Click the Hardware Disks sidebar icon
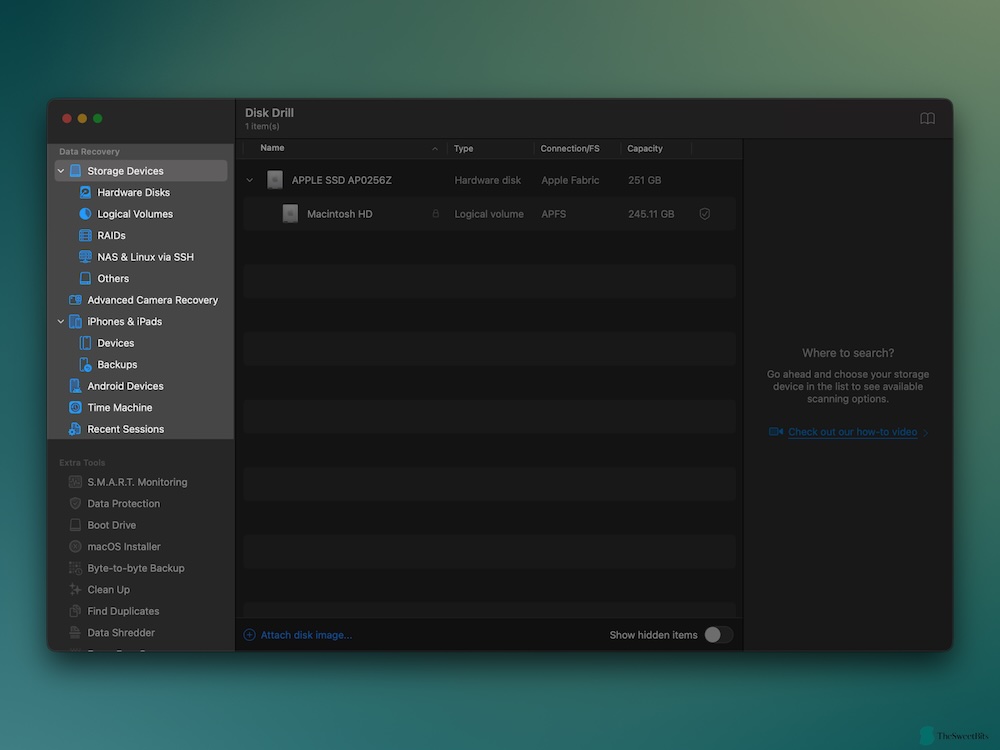The image size is (1000, 750). (85, 192)
